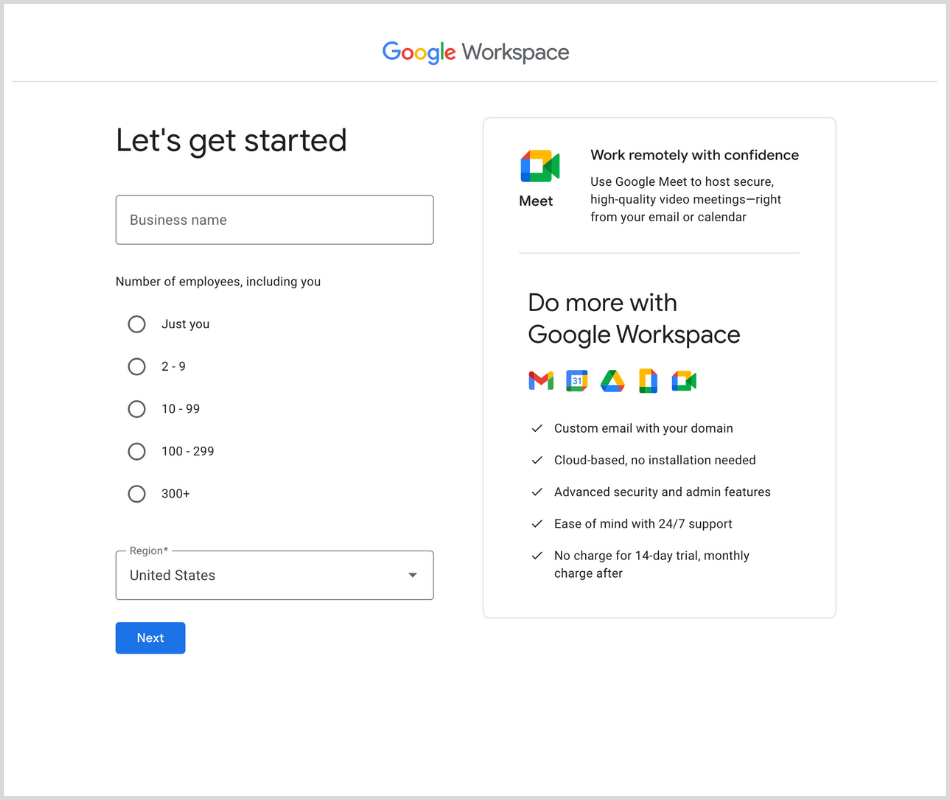The image size is (950, 800).
Task: Click the Meet label under the icon
Action: pyautogui.click(x=536, y=201)
